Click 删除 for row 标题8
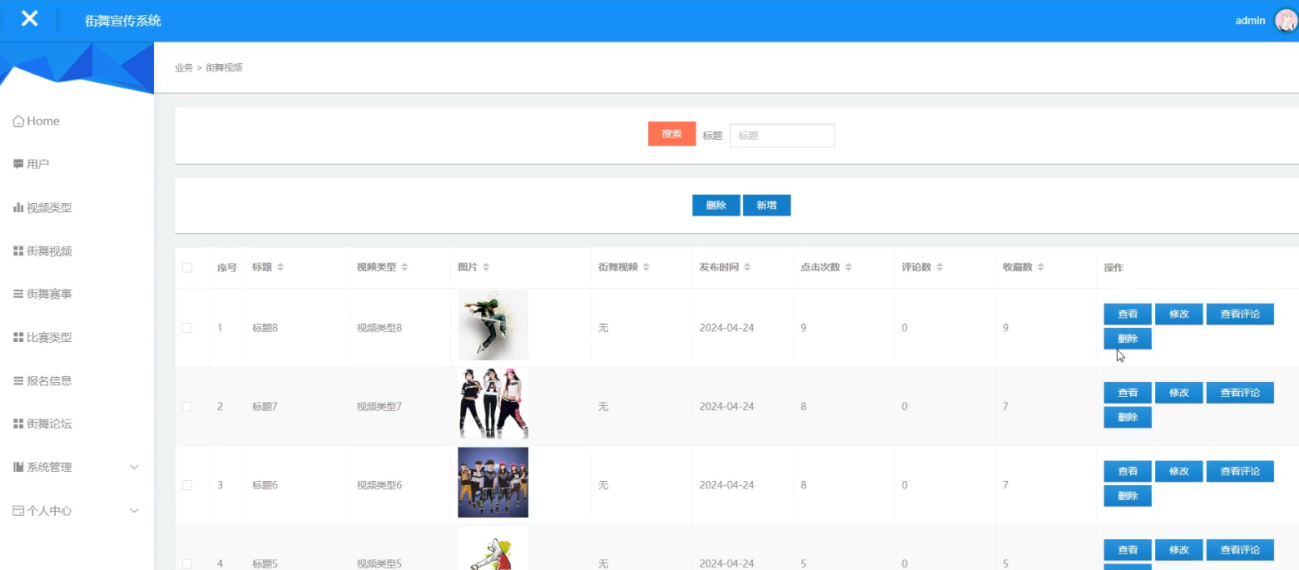This screenshot has height=570, width=1299. [x=1128, y=339]
